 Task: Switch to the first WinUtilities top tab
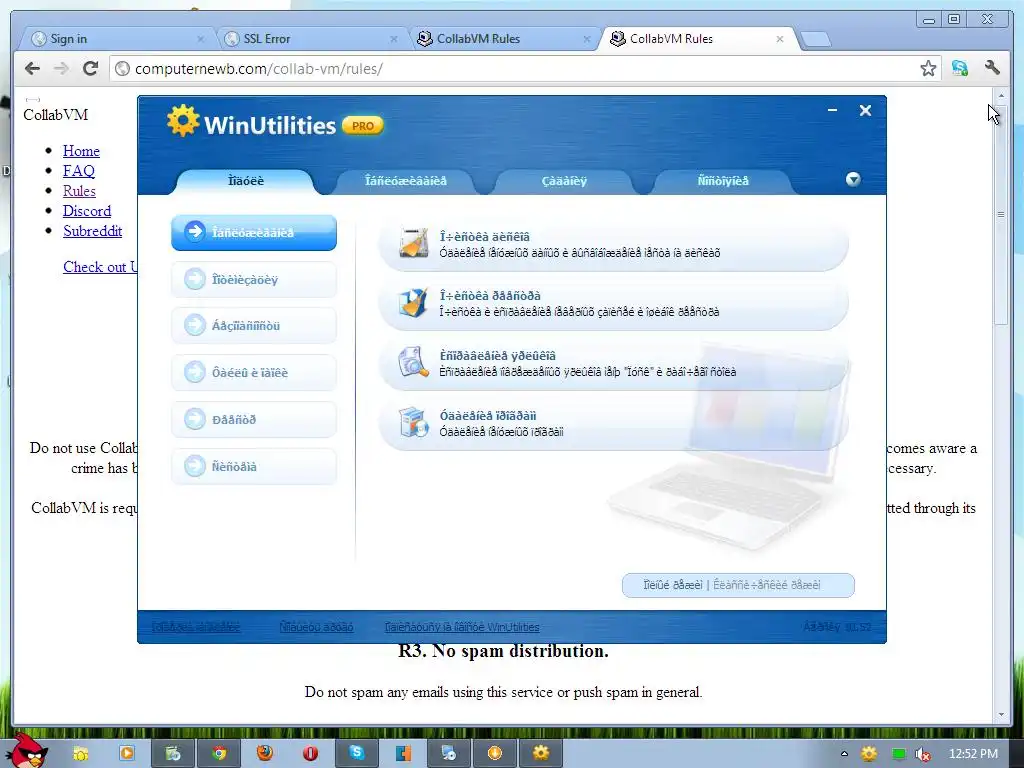246,181
